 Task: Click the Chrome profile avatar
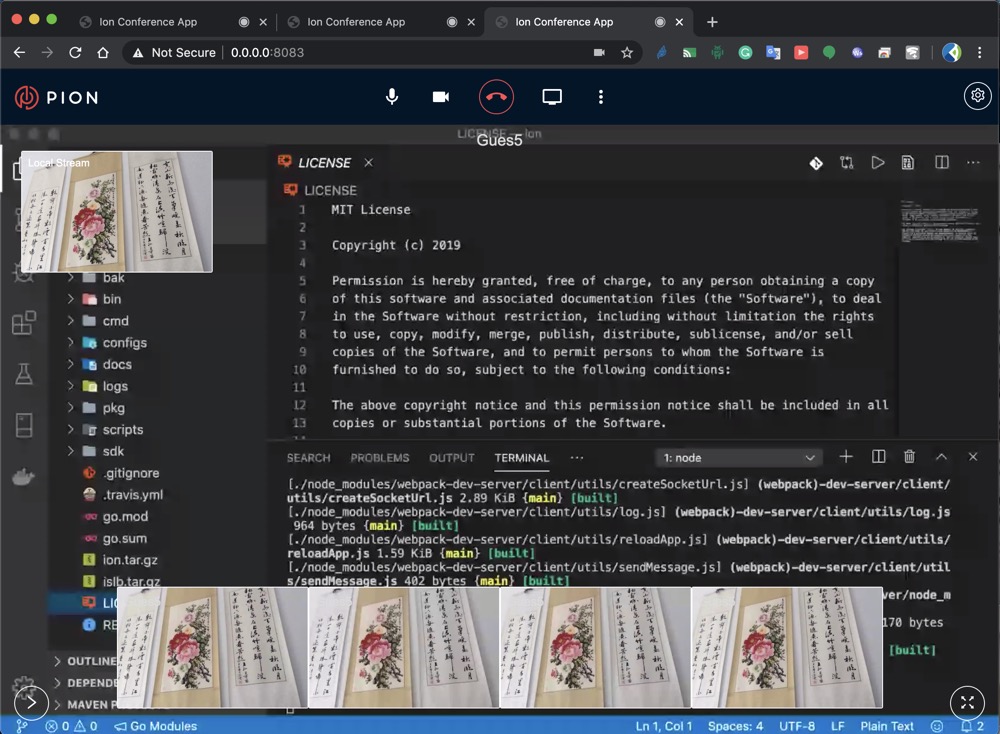(x=952, y=52)
